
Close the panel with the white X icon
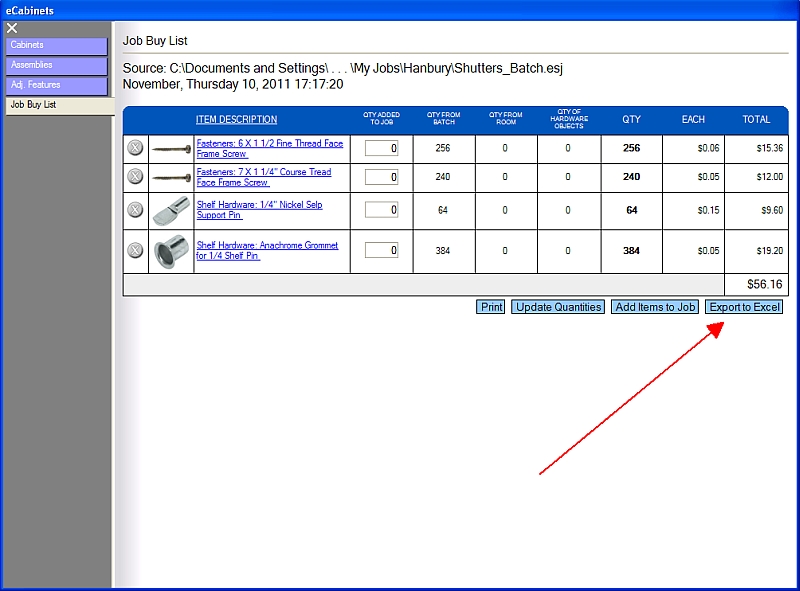tap(12, 28)
